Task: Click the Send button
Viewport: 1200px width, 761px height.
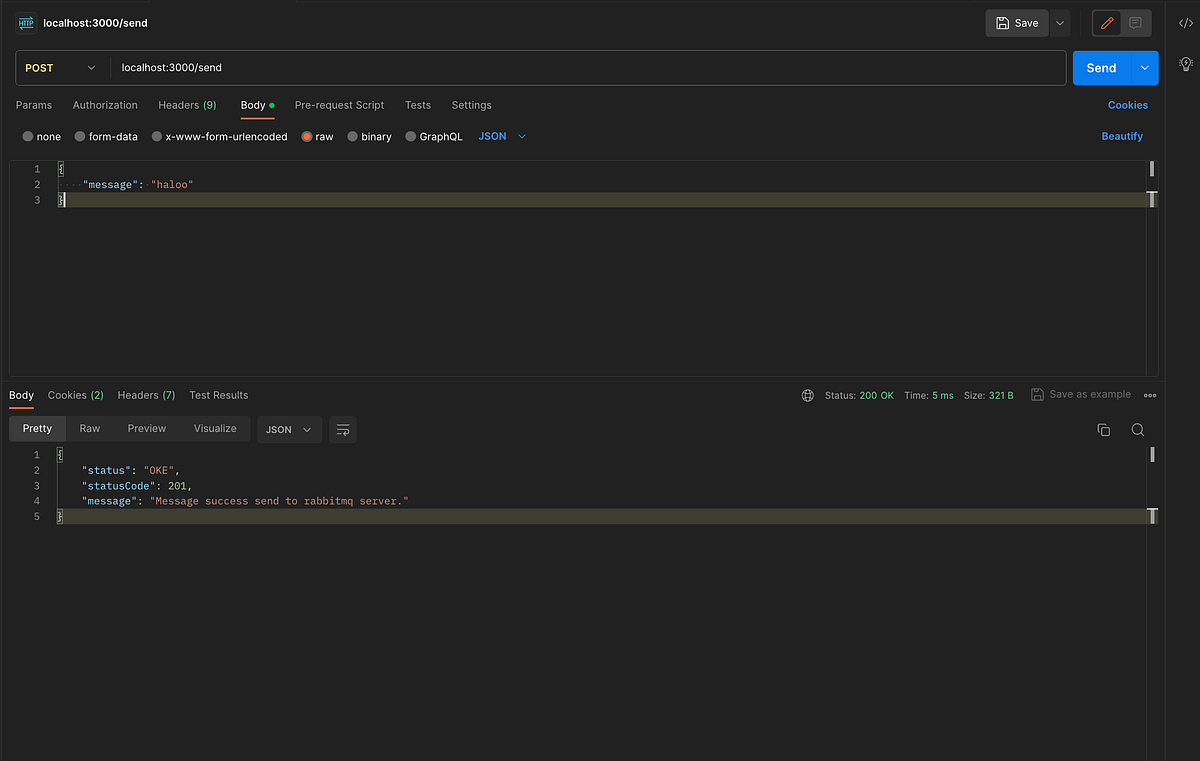Action: pos(1100,67)
